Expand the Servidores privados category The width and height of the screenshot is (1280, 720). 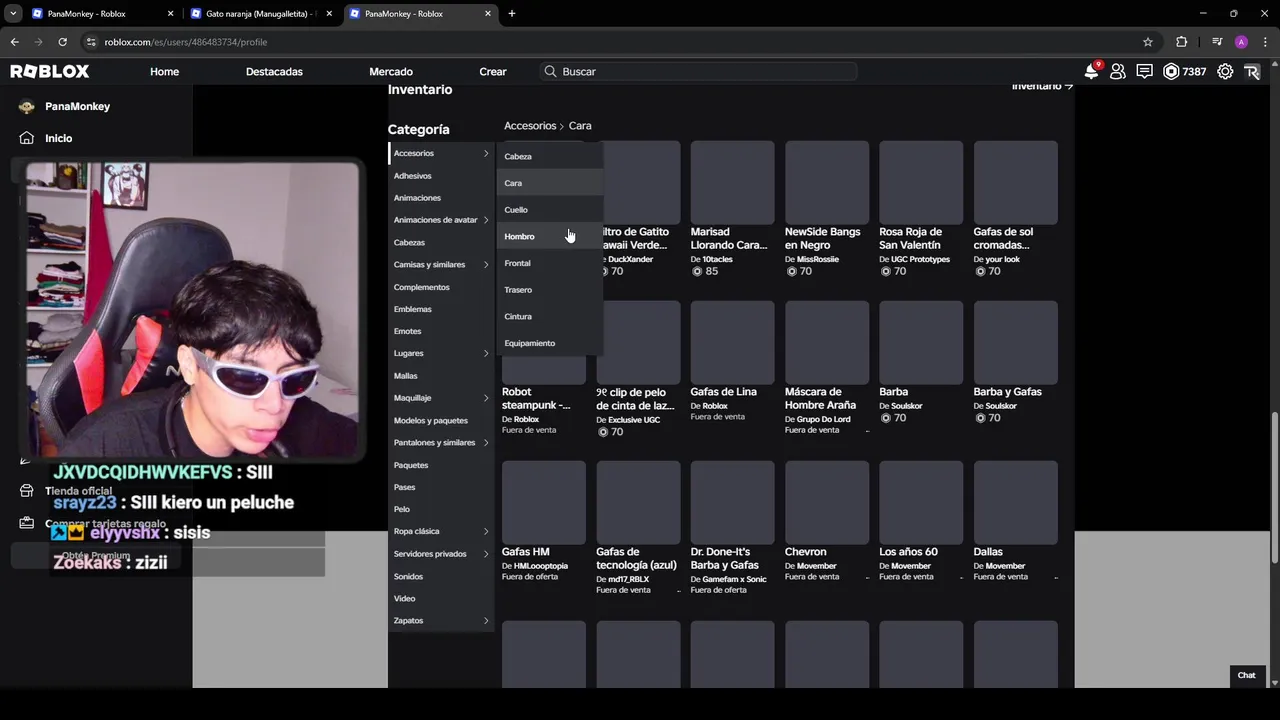click(441, 554)
